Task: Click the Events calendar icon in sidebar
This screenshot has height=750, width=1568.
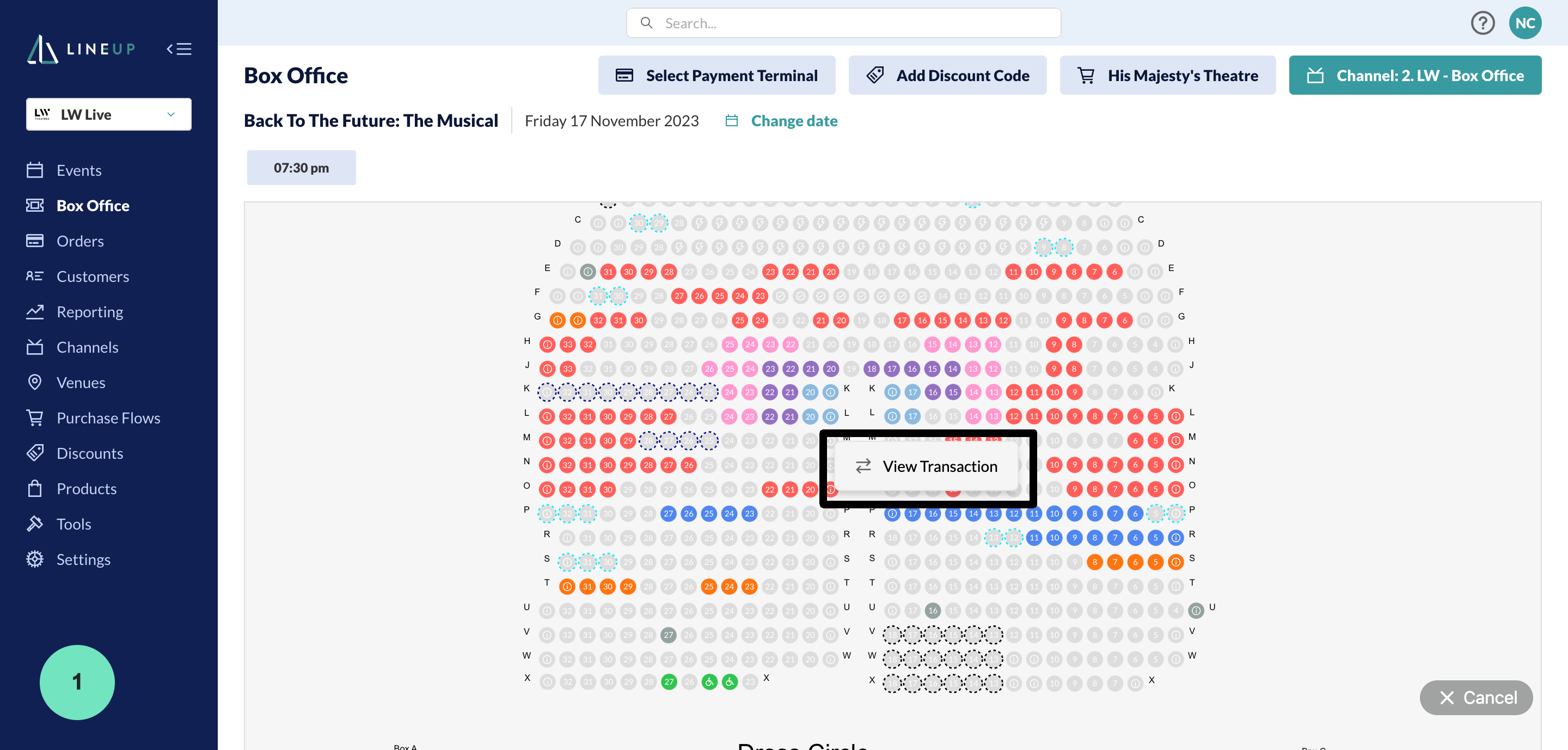Action: (35, 170)
